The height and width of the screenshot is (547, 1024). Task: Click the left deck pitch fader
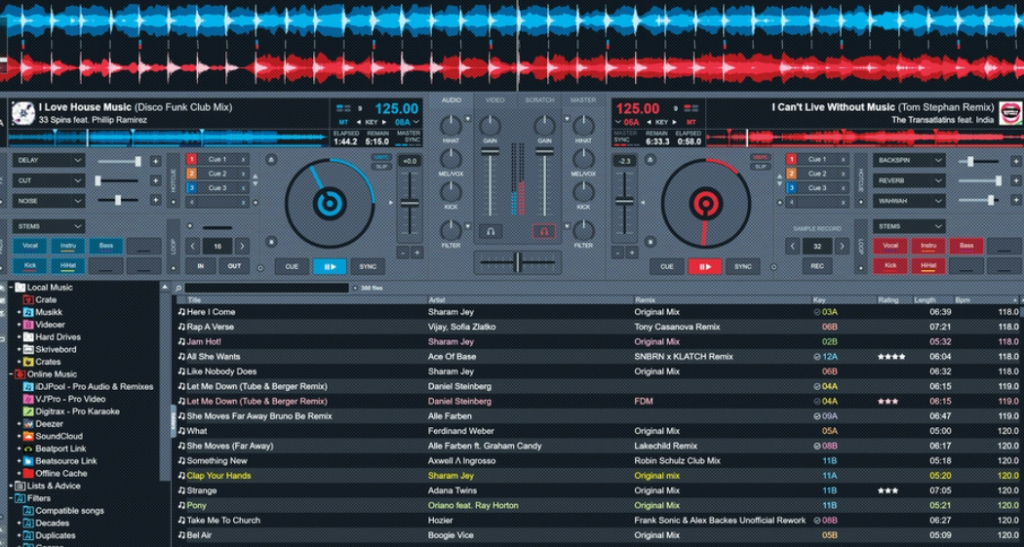[x=409, y=203]
